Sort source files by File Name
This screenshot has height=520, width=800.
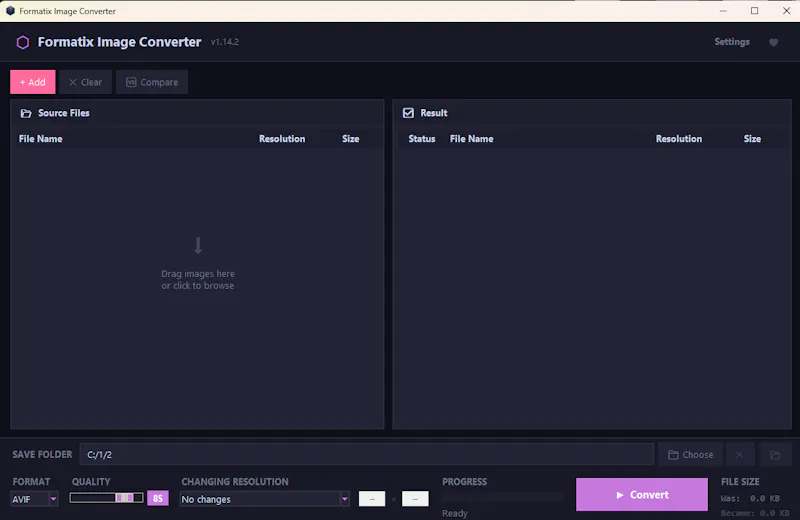pos(41,139)
